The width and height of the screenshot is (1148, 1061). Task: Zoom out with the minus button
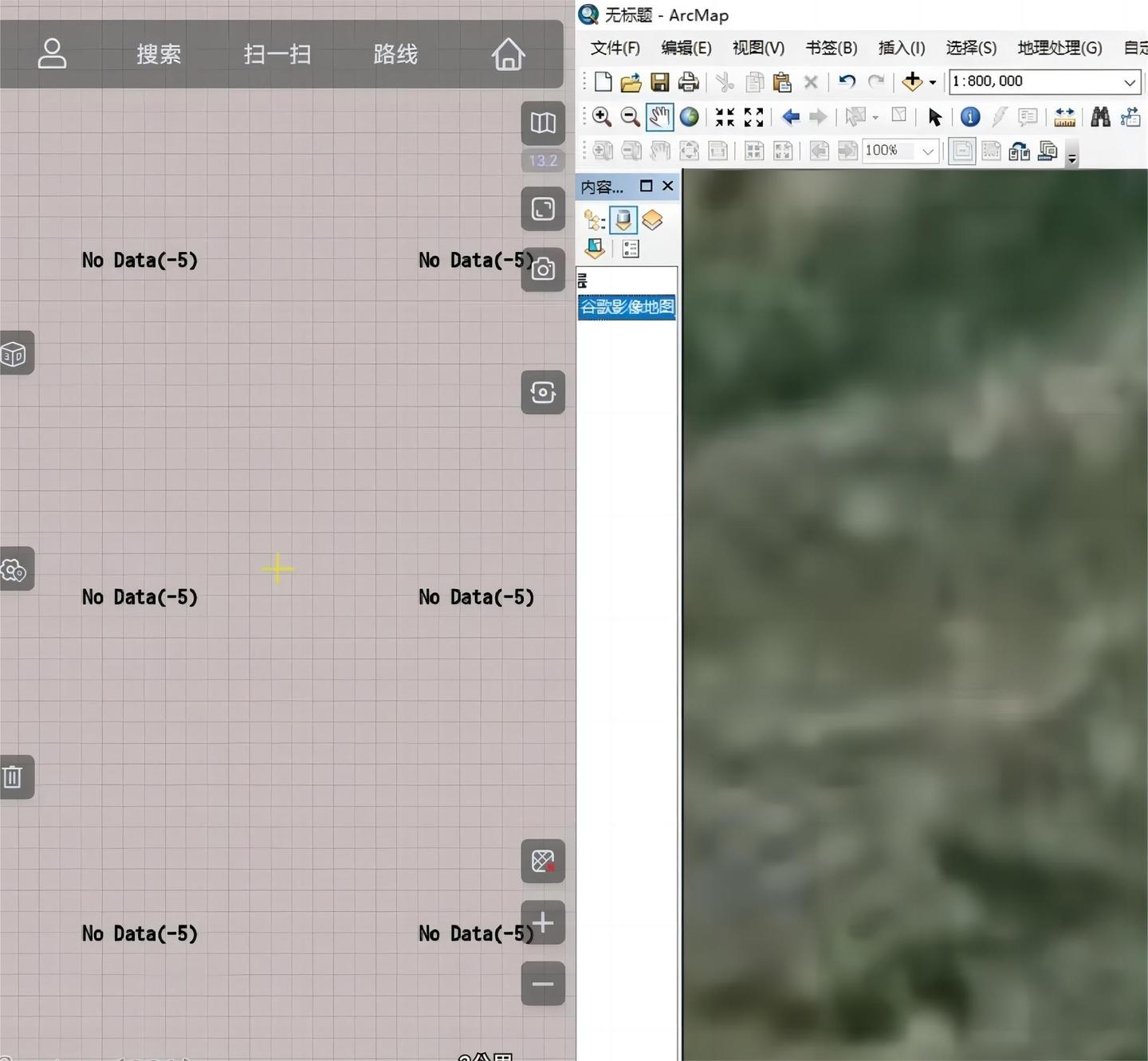pos(543,984)
